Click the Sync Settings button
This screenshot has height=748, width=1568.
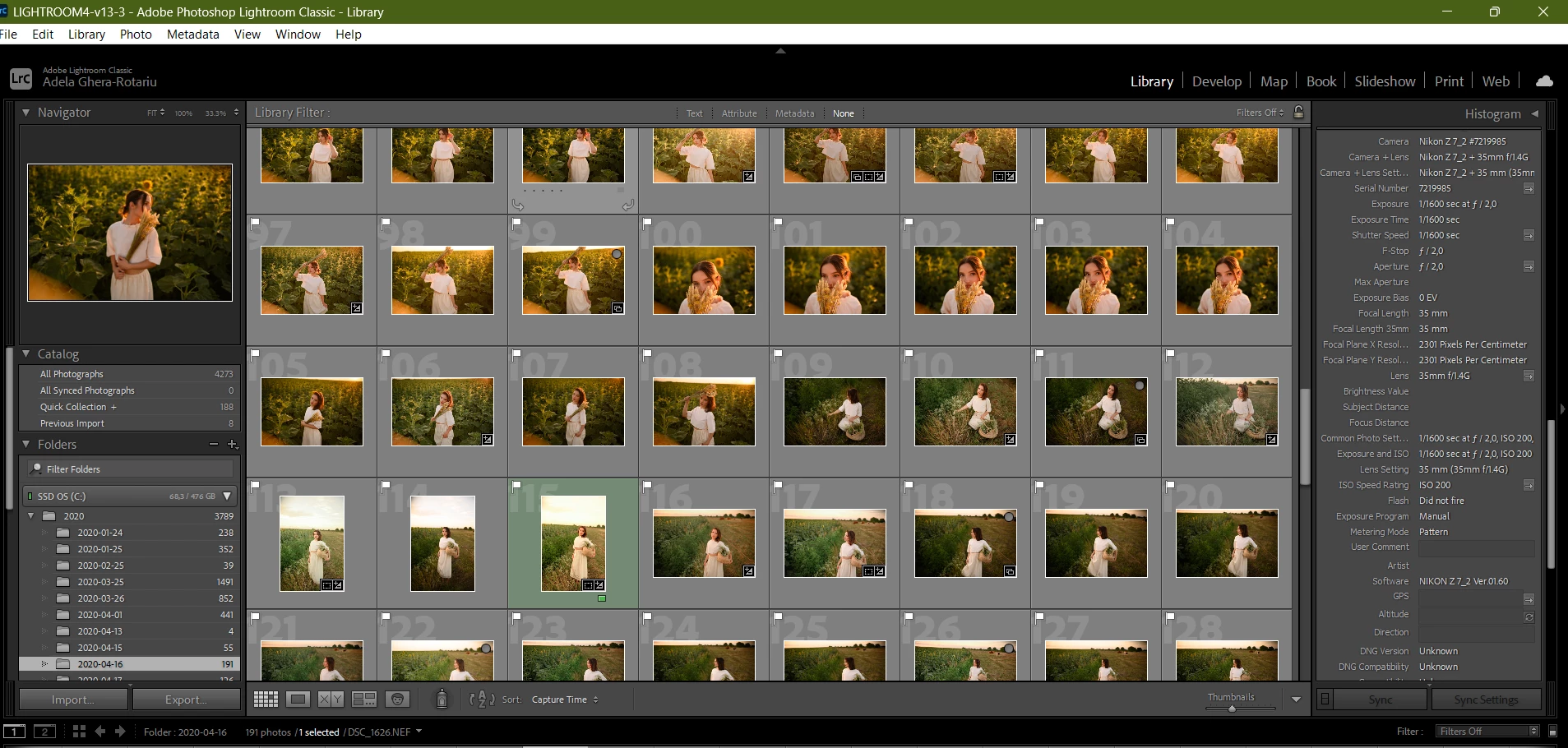tap(1486, 700)
